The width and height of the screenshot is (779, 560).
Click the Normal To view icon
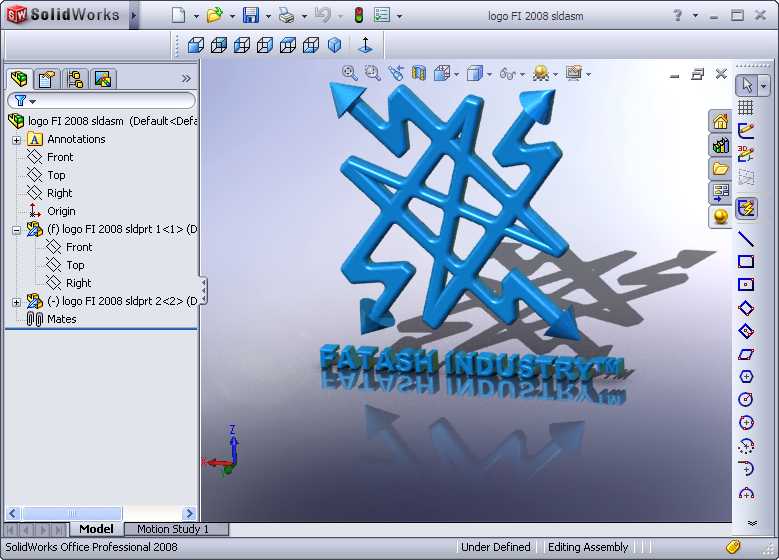click(x=366, y=45)
